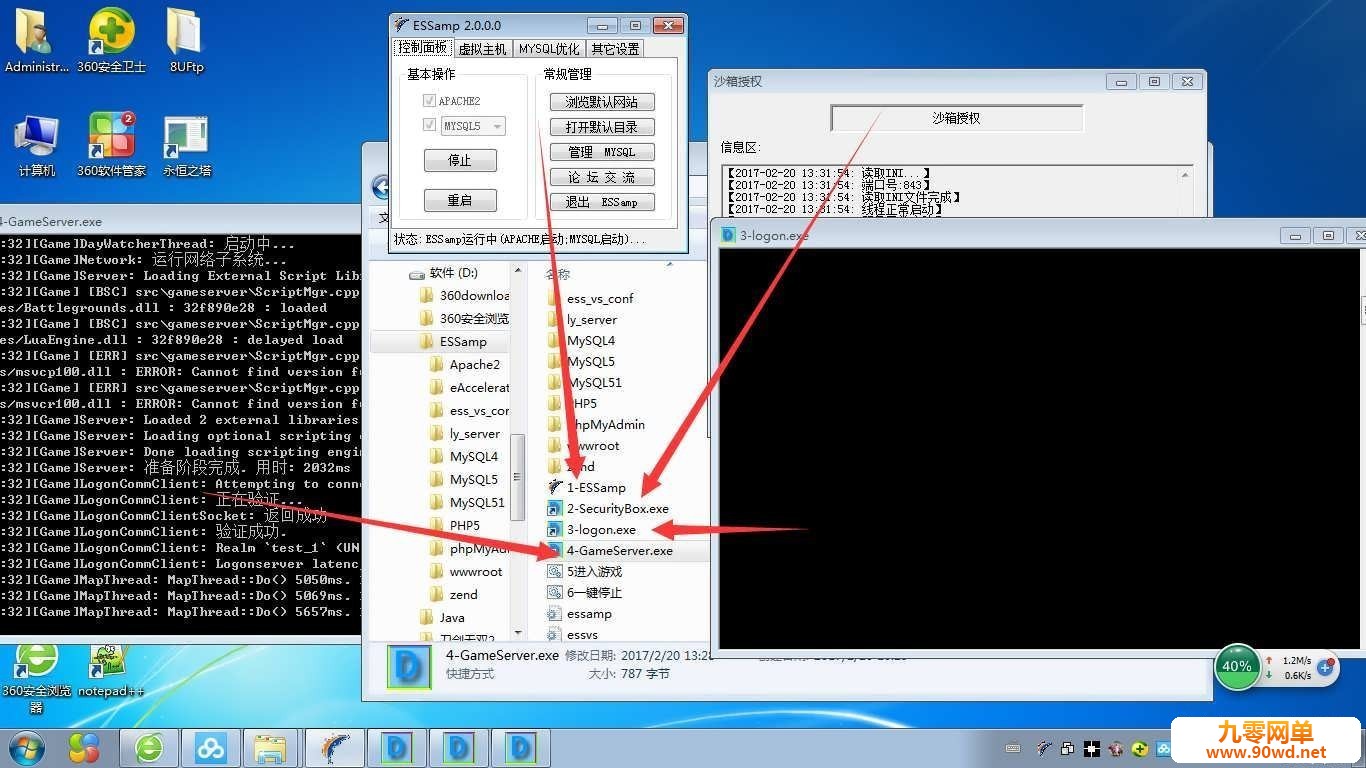Select the 1-ESSamp shortcut in file list
Screen dimensions: 1366x768
[587, 487]
